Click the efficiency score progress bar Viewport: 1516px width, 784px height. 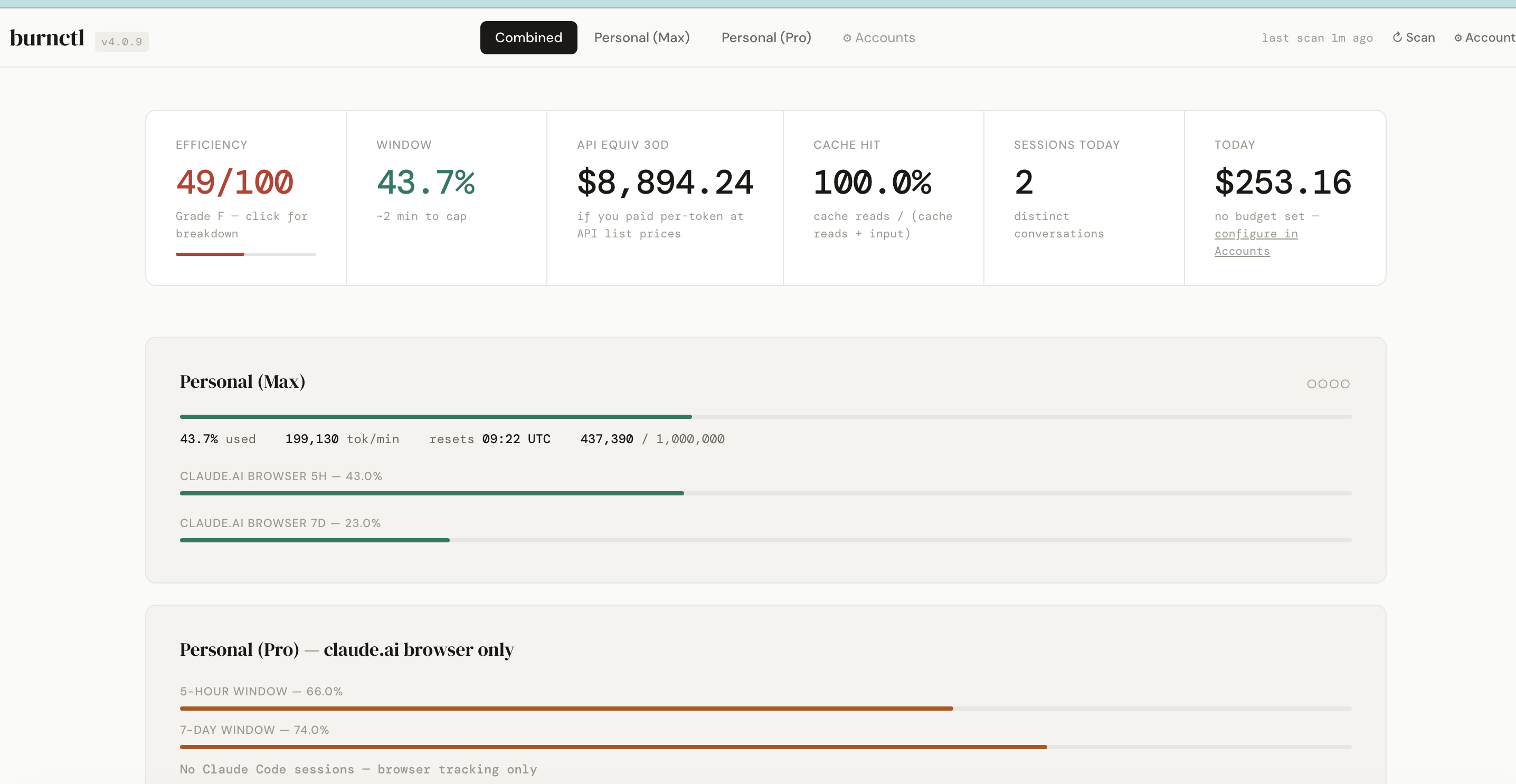(245, 254)
